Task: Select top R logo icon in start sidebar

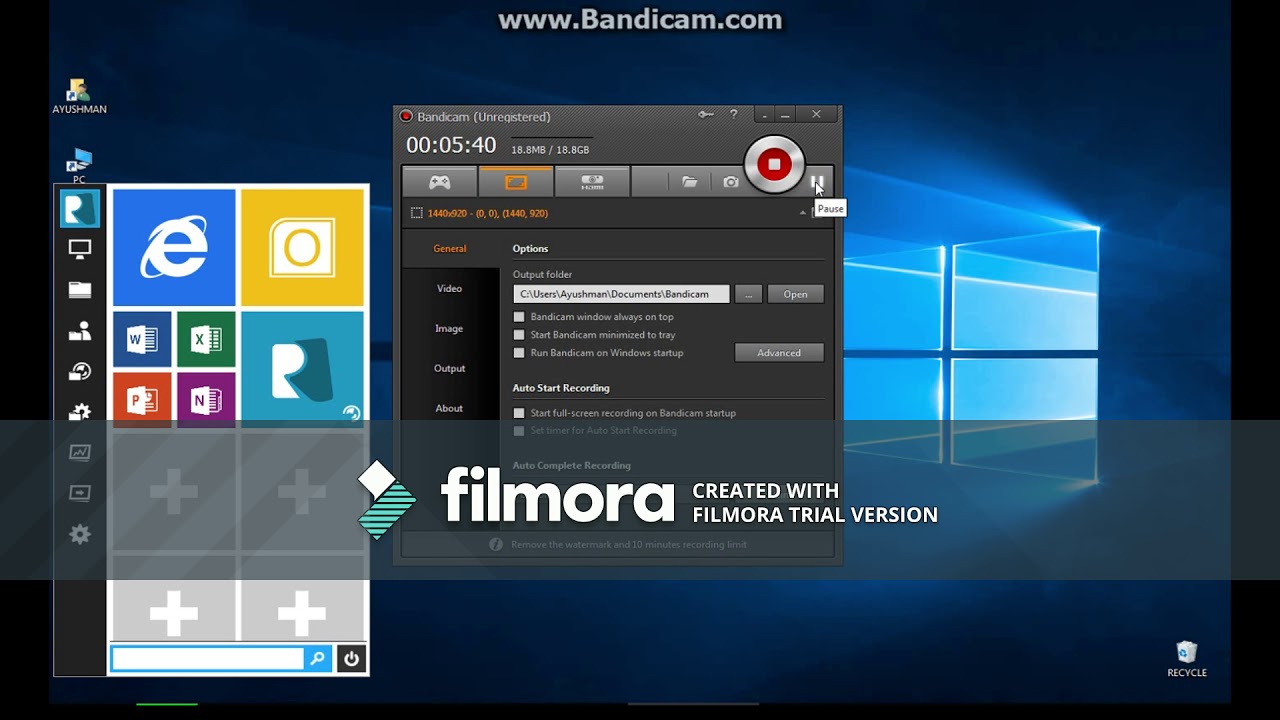Action: point(80,209)
